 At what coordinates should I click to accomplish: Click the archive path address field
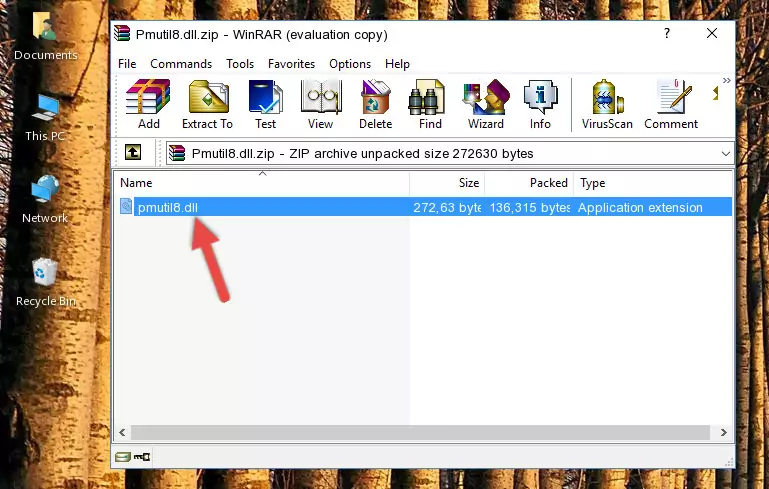[x=449, y=154]
